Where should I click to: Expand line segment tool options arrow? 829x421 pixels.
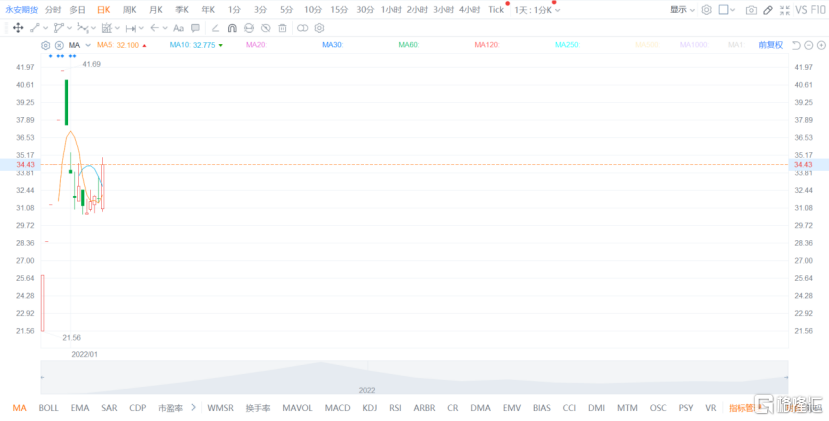pyautogui.click(x=45, y=29)
